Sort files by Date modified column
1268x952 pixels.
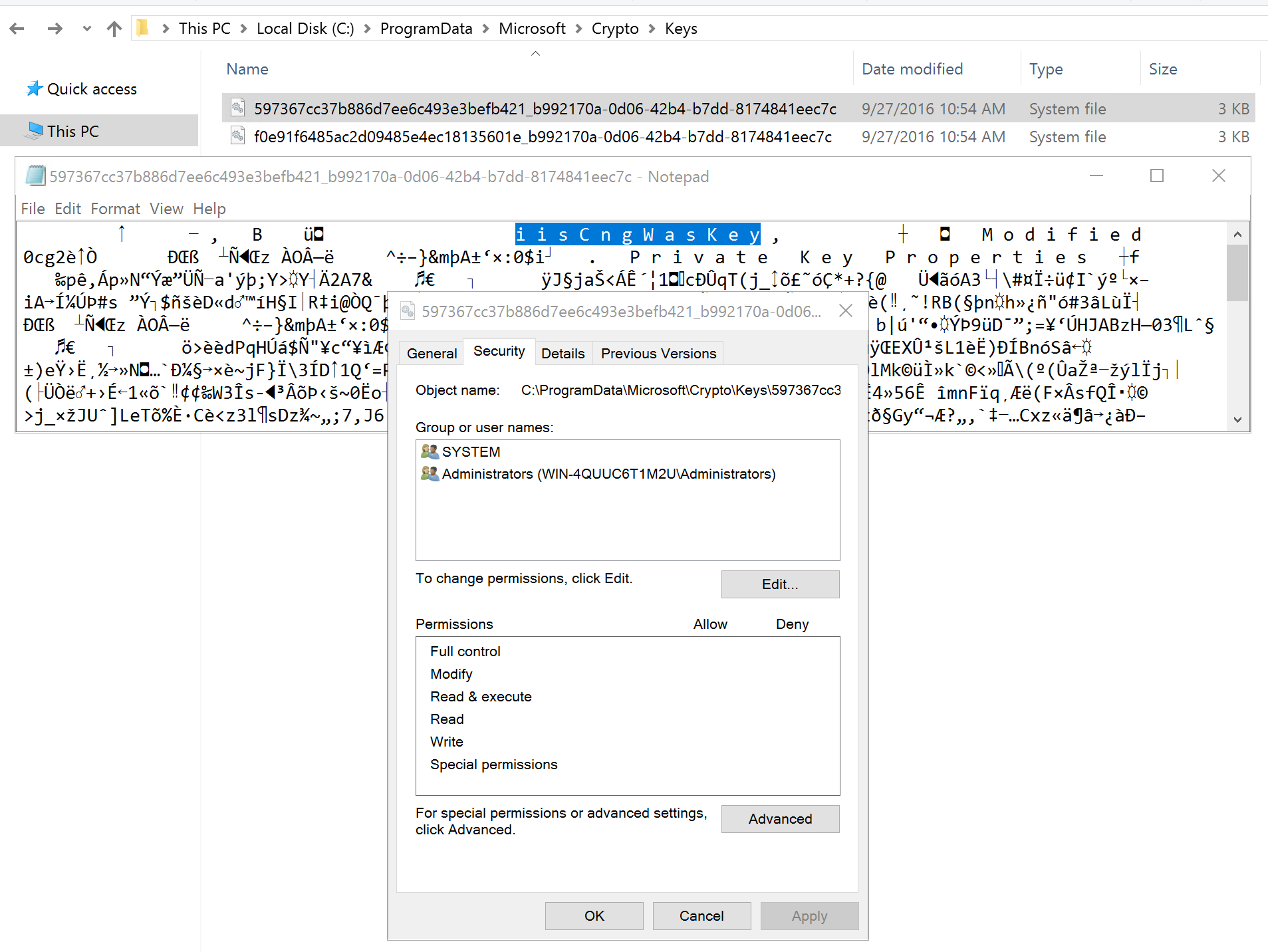pos(912,69)
